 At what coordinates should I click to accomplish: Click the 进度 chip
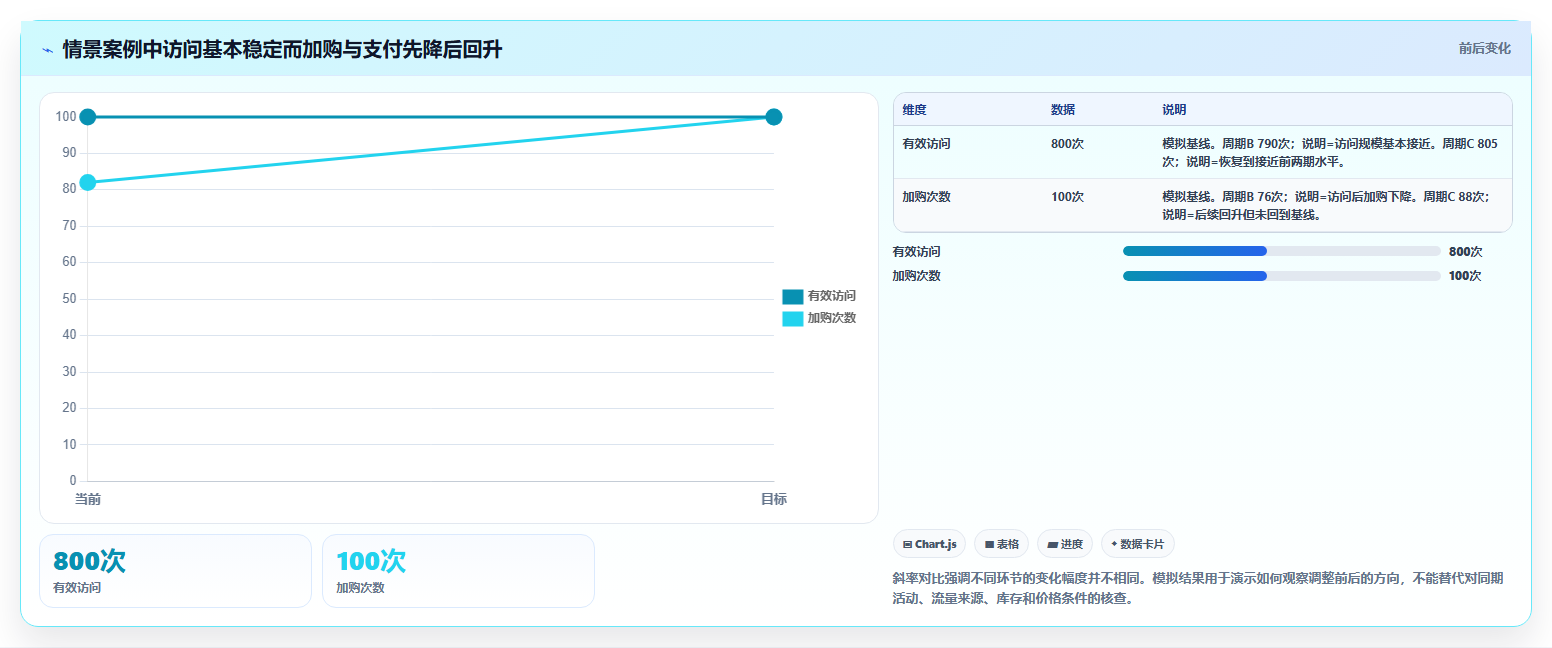coord(1065,544)
